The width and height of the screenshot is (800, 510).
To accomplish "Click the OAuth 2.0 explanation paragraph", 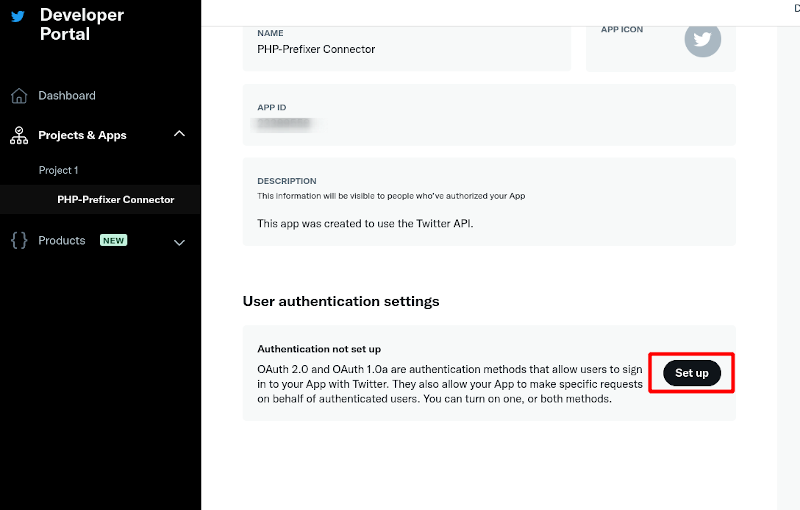I will (x=449, y=384).
